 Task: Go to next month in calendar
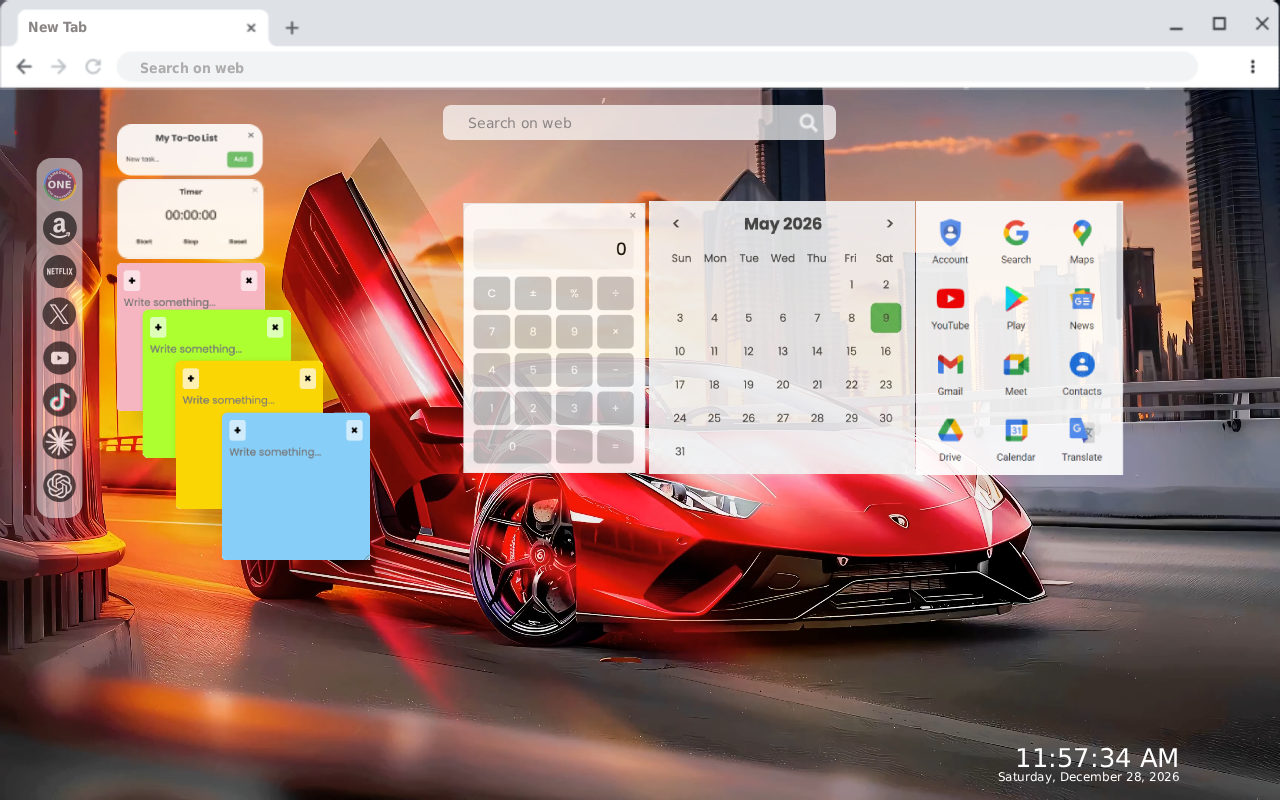pyautogui.click(x=889, y=224)
